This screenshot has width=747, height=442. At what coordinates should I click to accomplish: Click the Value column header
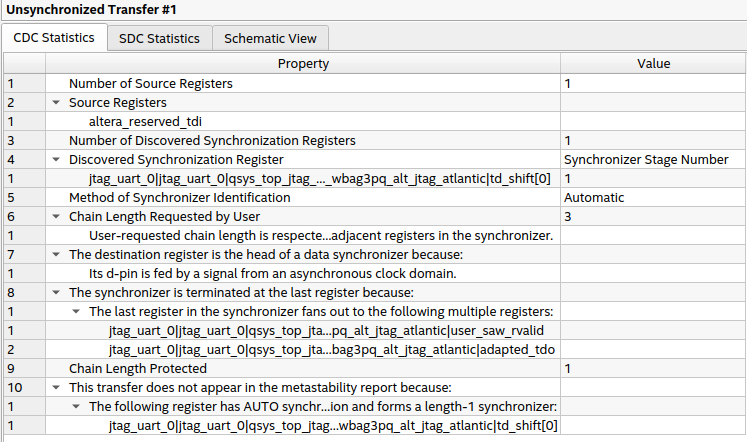coord(653,64)
